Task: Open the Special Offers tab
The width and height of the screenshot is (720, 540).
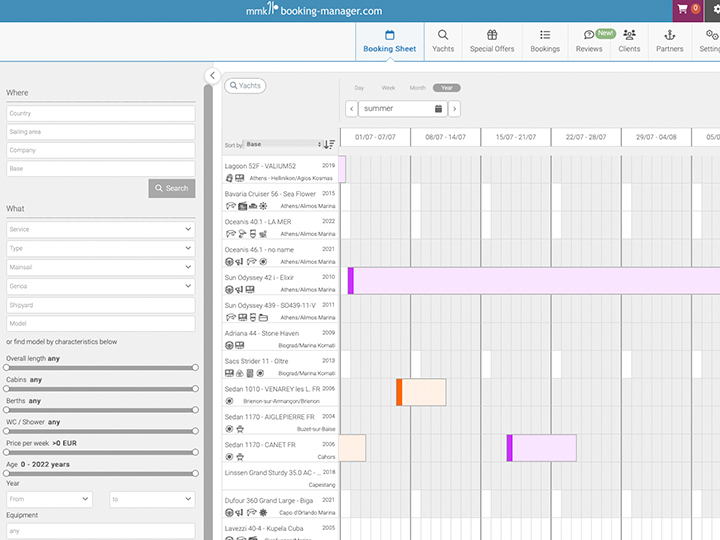Action: [x=492, y=42]
